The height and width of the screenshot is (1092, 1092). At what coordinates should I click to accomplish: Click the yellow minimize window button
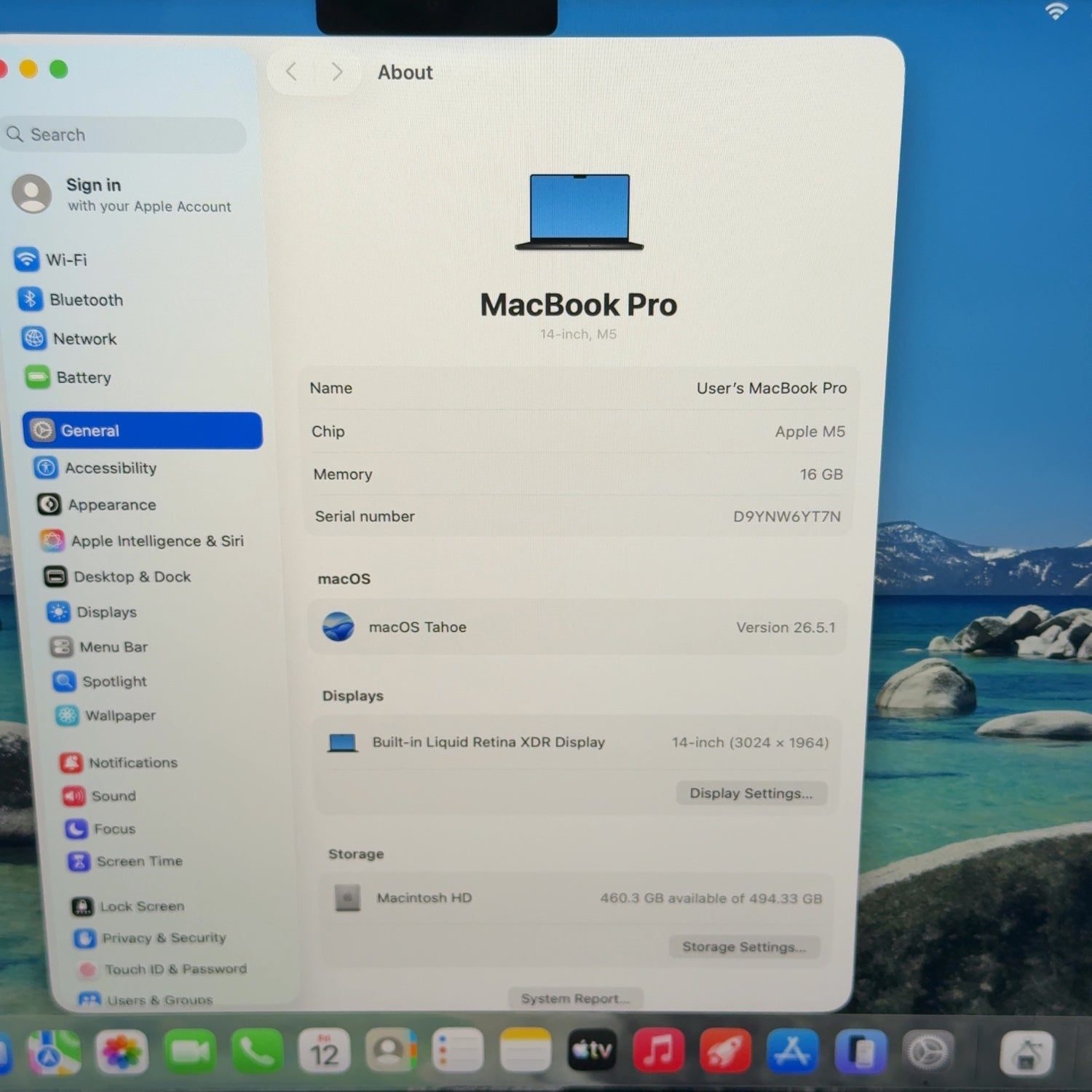coord(28,69)
